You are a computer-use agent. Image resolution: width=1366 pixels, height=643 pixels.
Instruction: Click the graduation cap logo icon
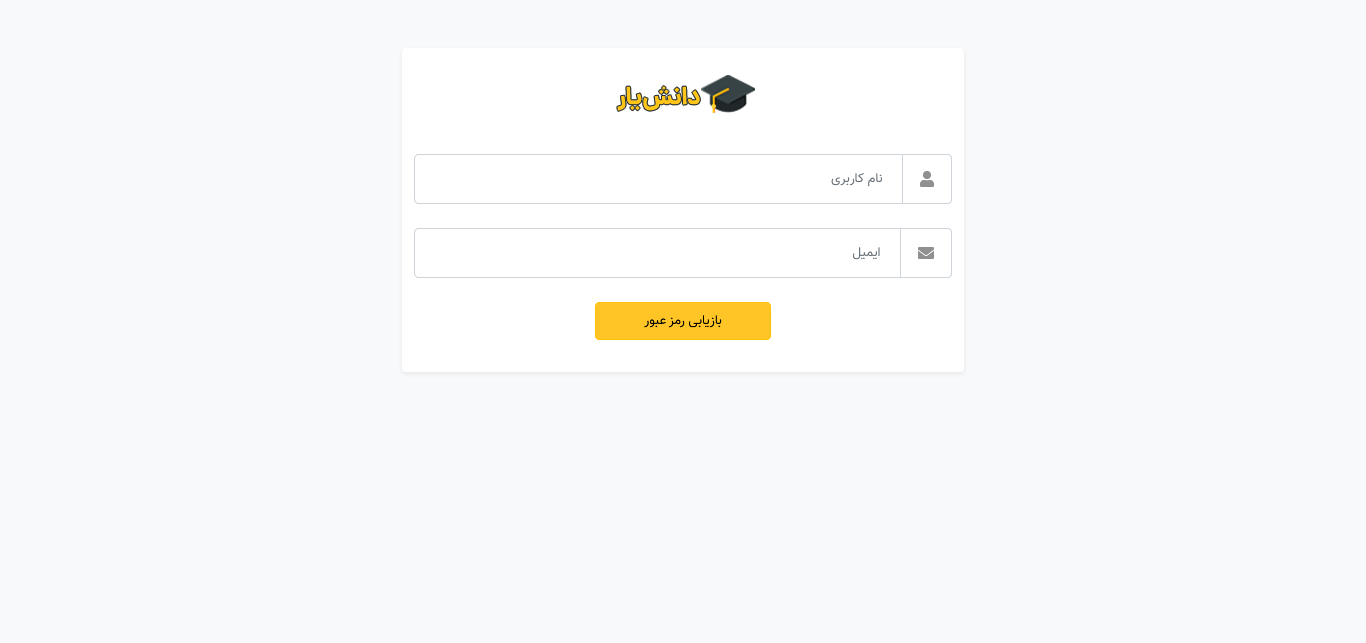[728, 94]
